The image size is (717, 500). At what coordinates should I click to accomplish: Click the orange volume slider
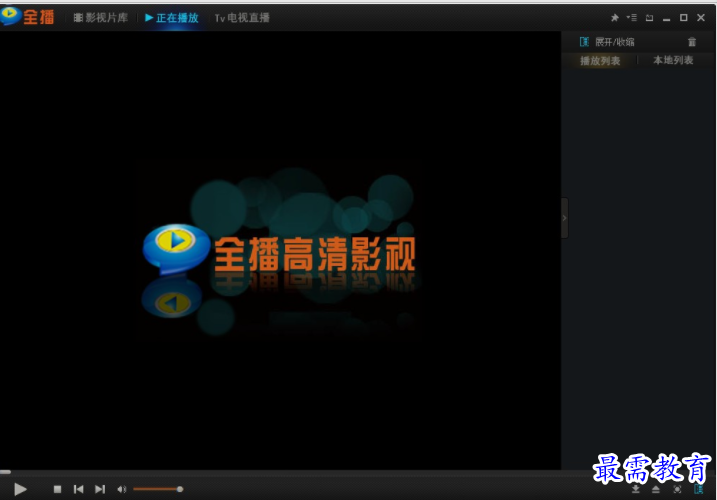pyautogui.click(x=158, y=489)
